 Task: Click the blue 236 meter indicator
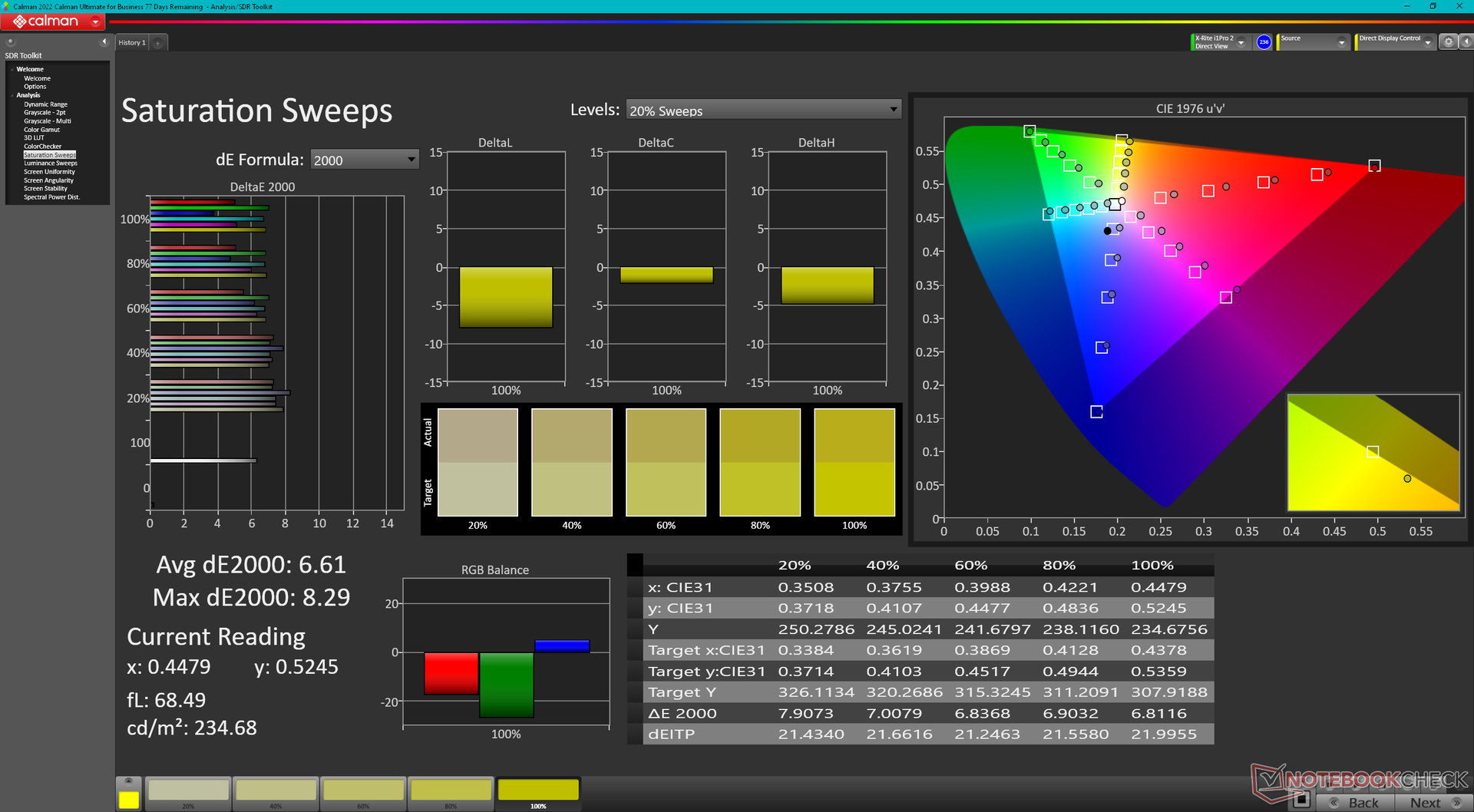pyautogui.click(x=1264, y=42)
